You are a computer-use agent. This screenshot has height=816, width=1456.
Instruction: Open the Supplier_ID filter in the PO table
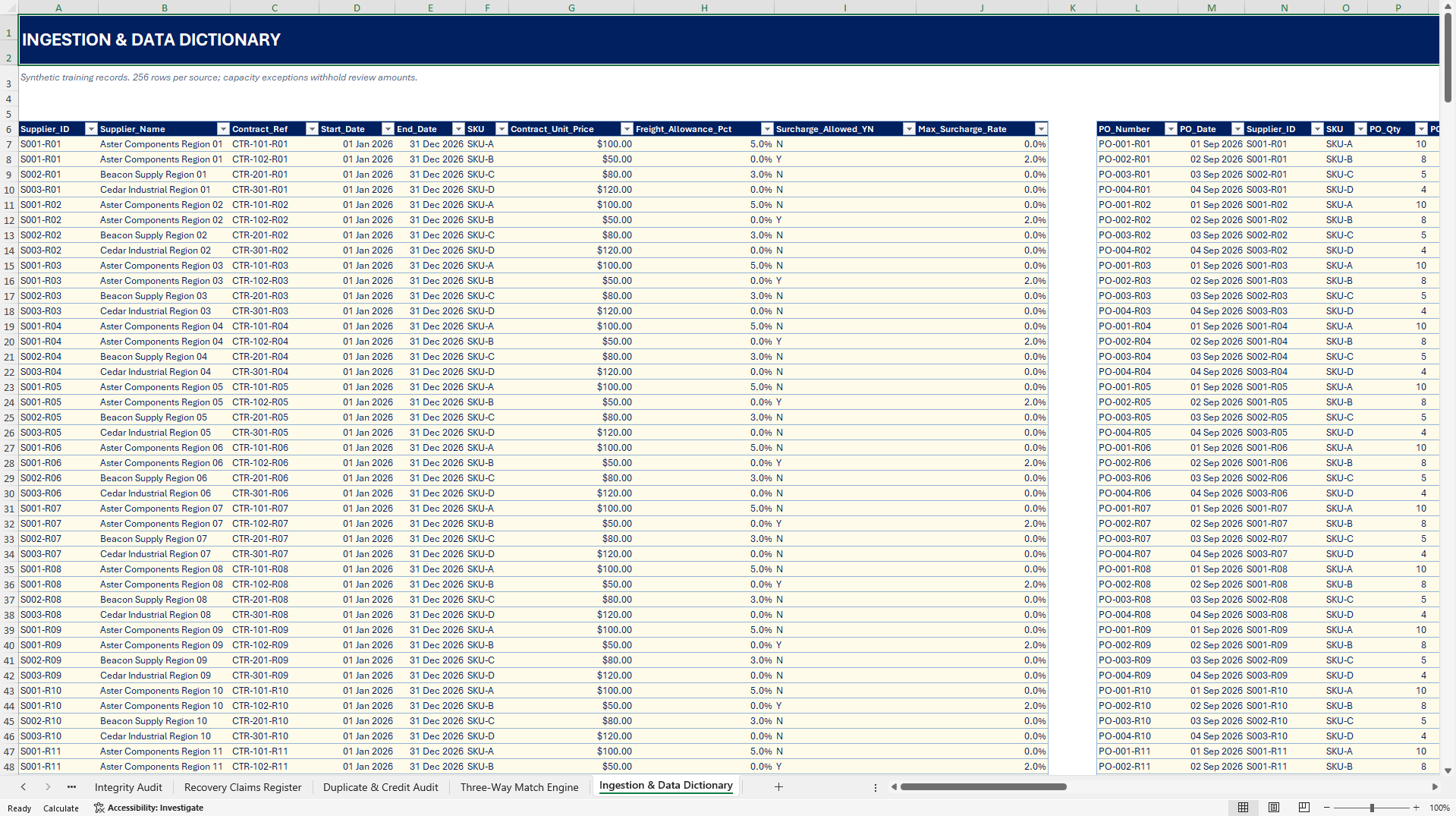pos(1317,129)
